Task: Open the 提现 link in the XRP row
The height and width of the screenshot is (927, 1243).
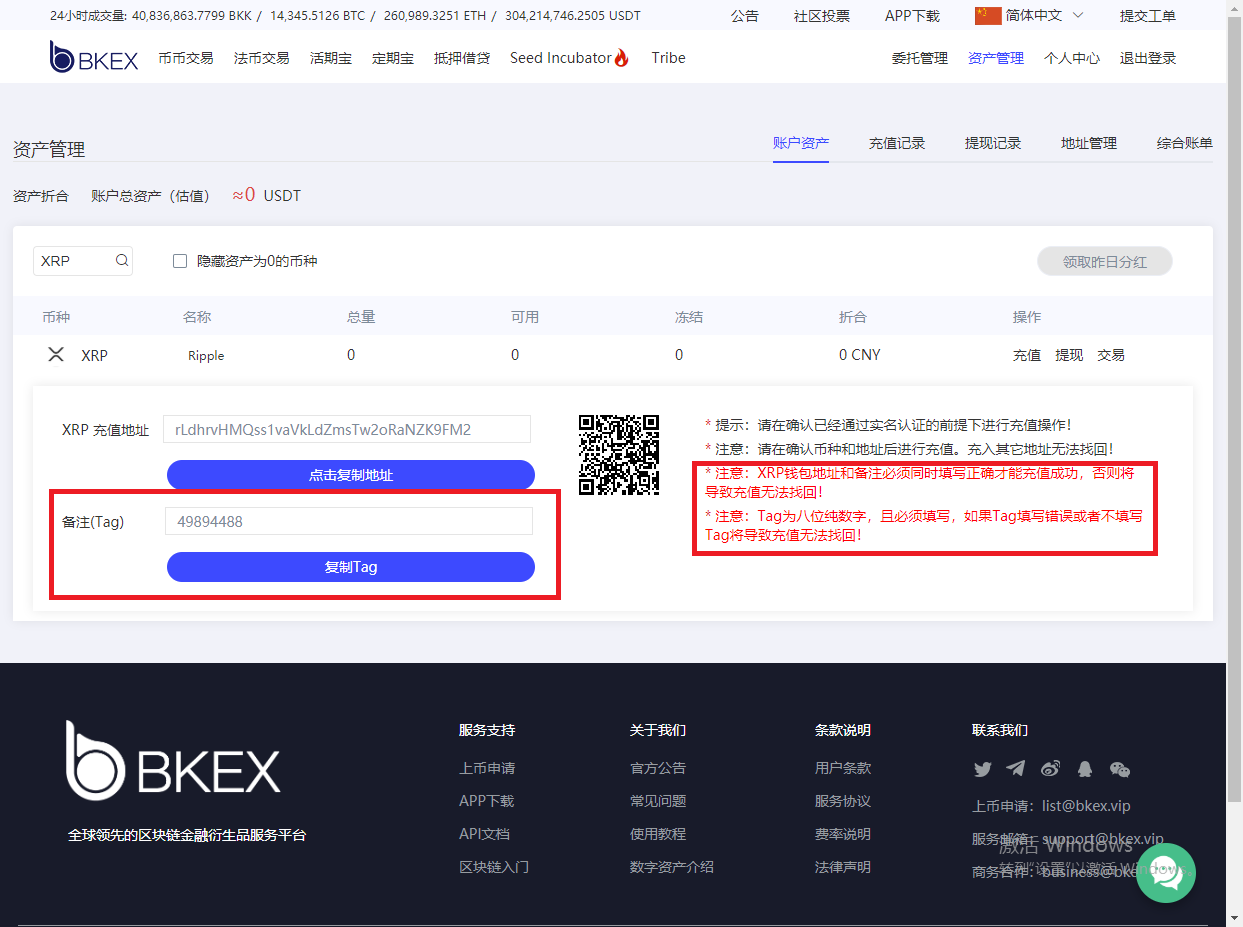Action: [1069, 354]
